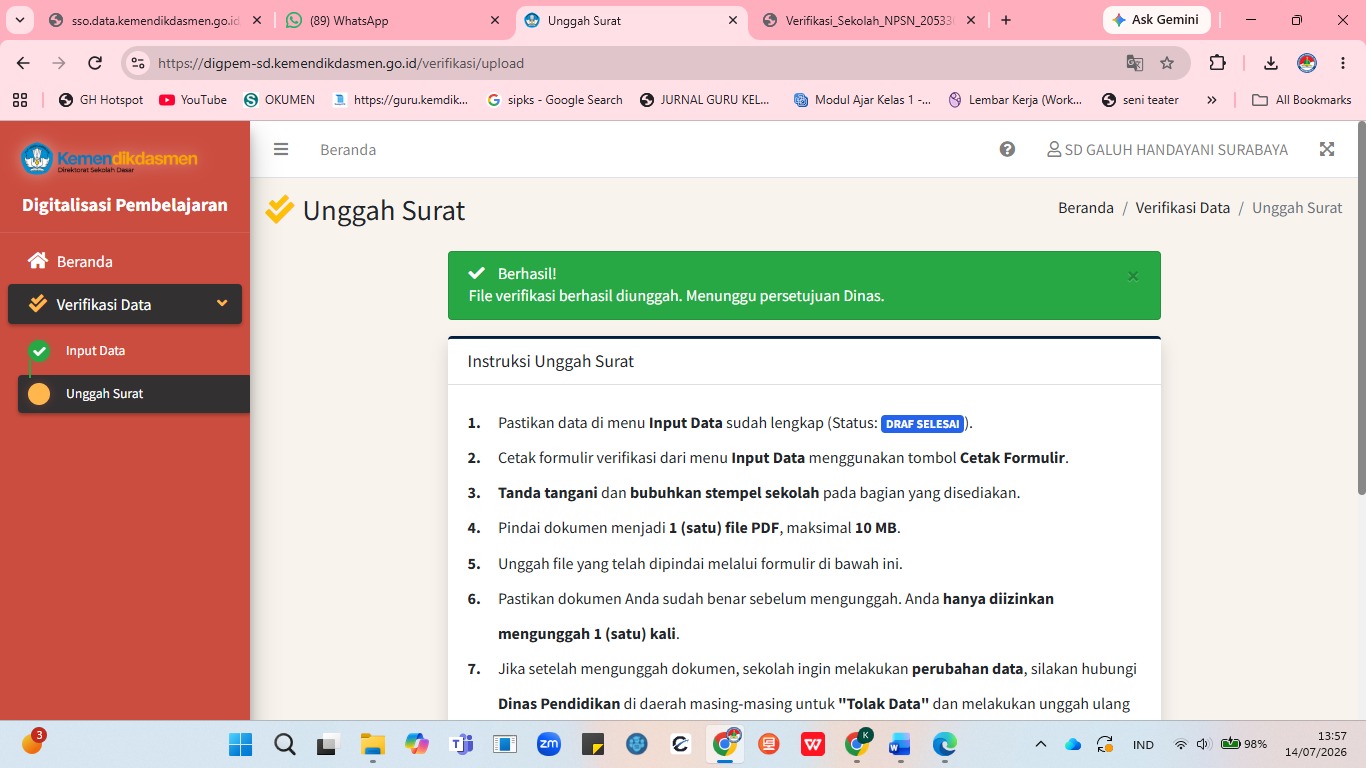Dismiss the green Berhasil success alert
The height and width of the screenshot is (768, 1366).
pos(1133,276)
